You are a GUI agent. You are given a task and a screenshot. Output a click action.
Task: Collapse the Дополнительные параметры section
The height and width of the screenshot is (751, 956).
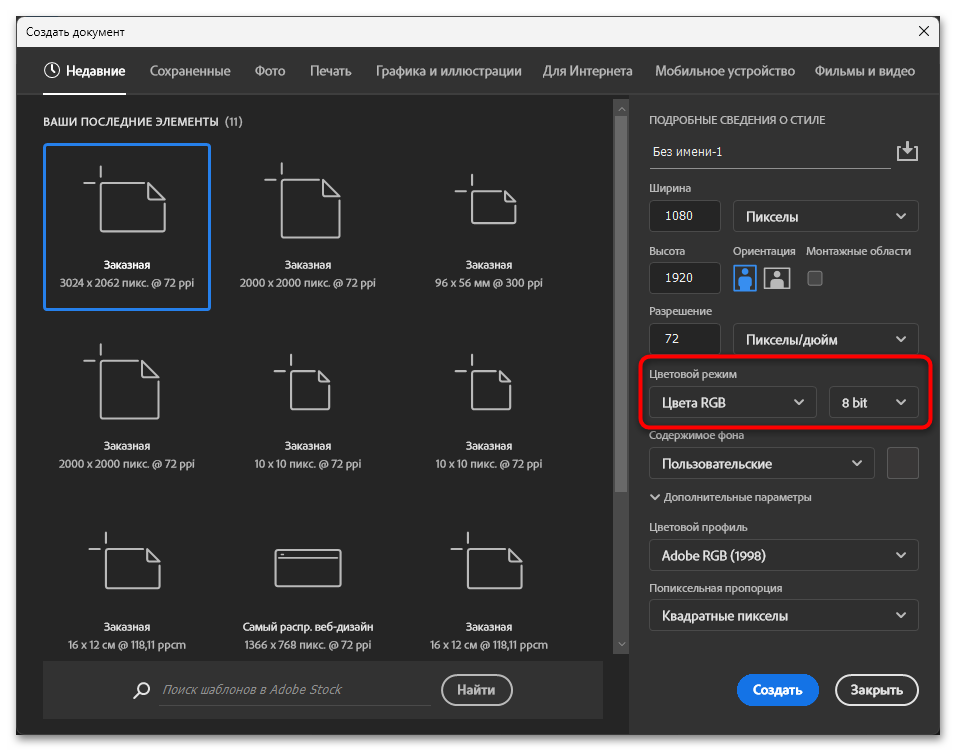click(730, 497)
